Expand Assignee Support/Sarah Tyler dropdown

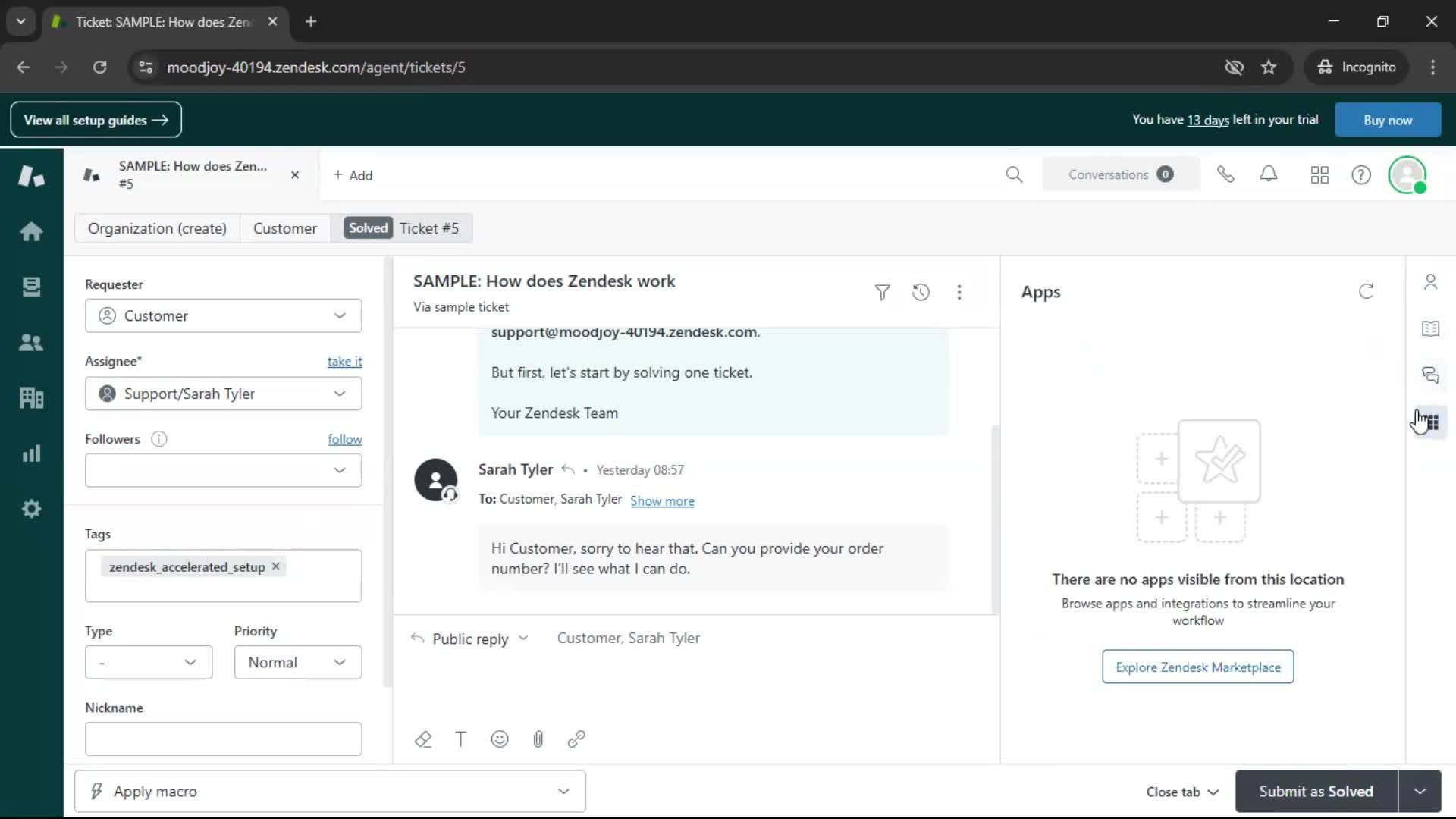(223, 394)
